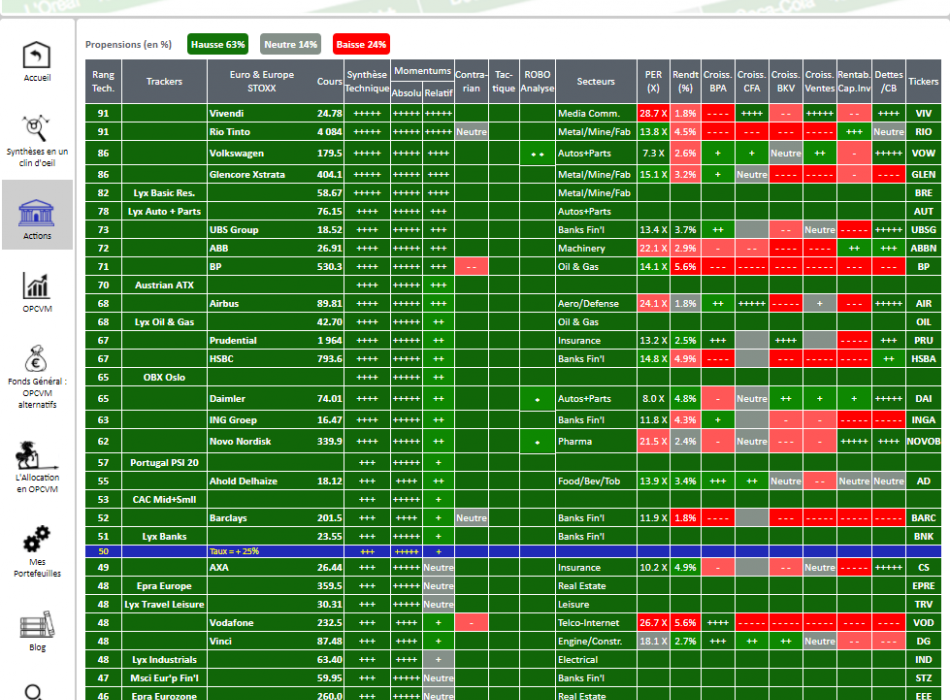Click the PER (X) column header

click(x=653, y=81)
